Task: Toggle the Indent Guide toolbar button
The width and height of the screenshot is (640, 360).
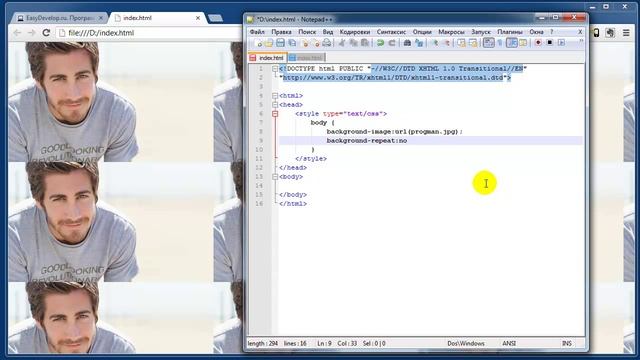Action: (x=511, y=43)
